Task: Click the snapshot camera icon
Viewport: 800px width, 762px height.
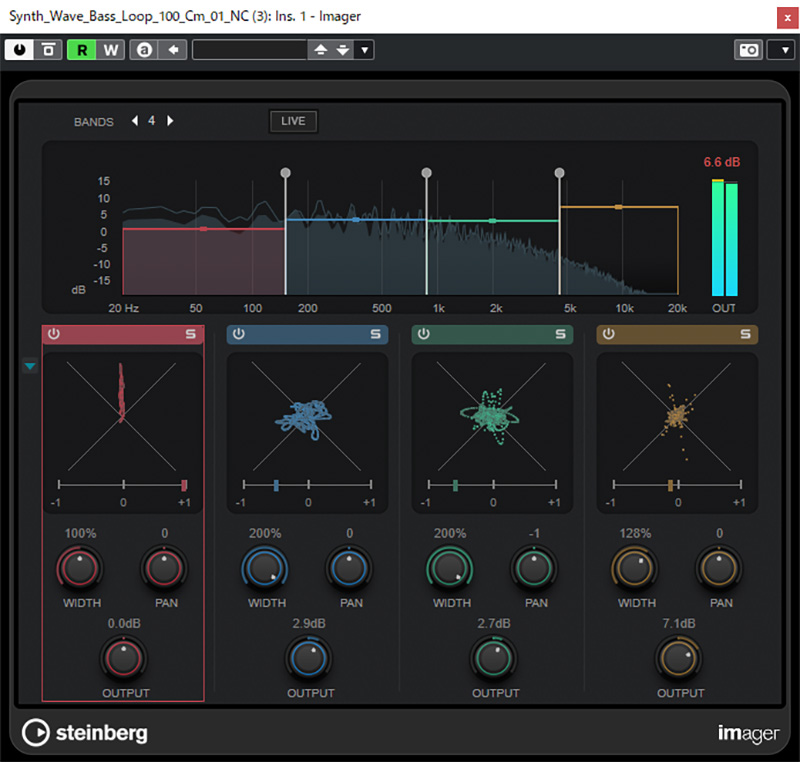Action: (x=748, y=50)
